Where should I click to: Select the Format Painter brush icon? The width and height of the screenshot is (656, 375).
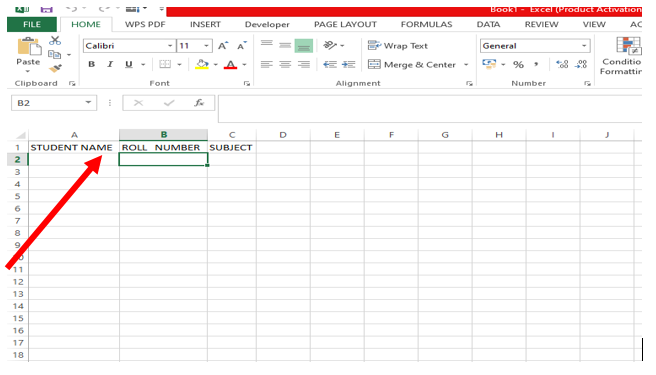point(55,68)
